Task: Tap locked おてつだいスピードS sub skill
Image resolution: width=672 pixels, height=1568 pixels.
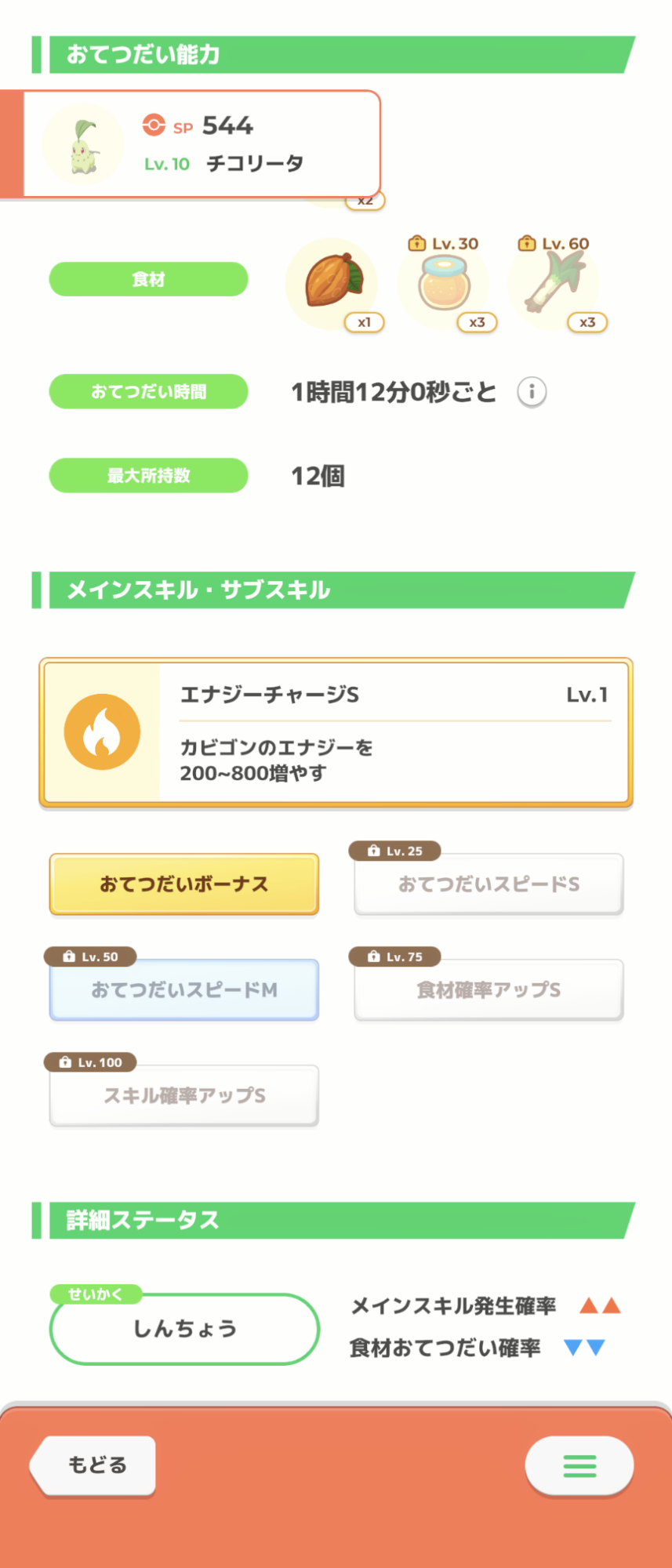Action: coord(489,884)
